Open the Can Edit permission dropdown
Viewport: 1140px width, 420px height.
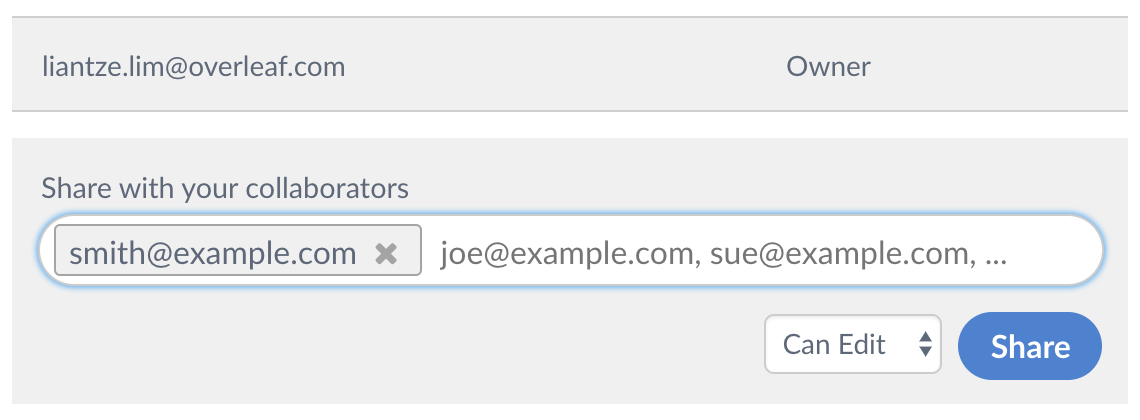click(853, 344)
